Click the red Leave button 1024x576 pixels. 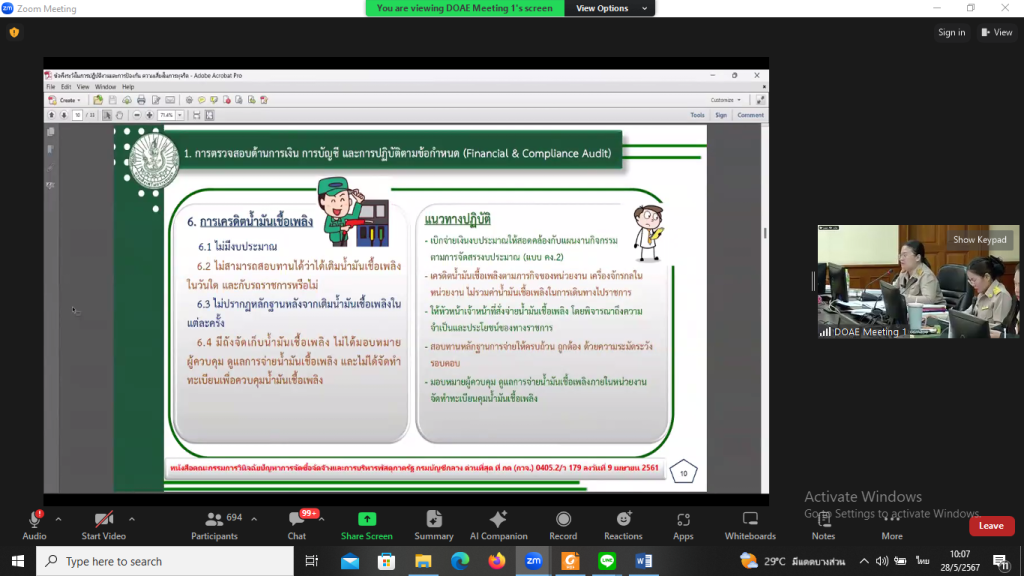pyautogui.click(x=991, y=526)
